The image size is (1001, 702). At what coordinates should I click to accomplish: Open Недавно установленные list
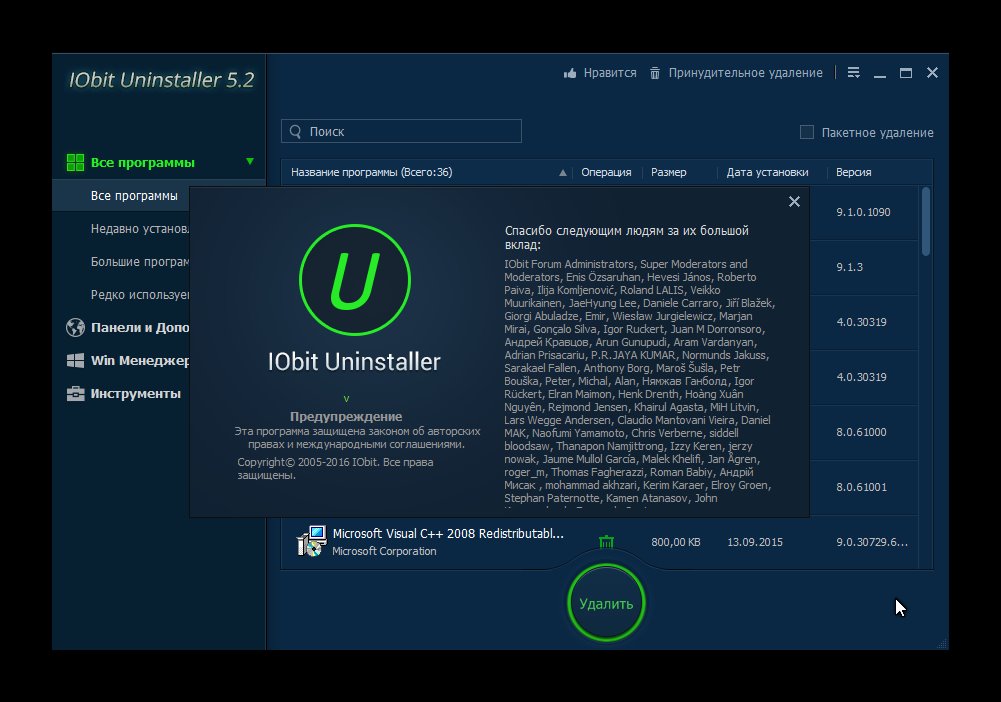click(x=140, y=228)
